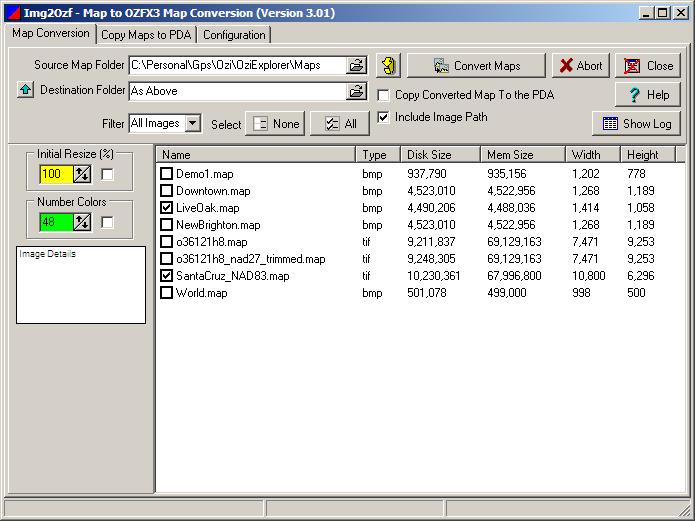Open the Configuration tab
Viewport: 695px width, 521px height.
(234, 35)
